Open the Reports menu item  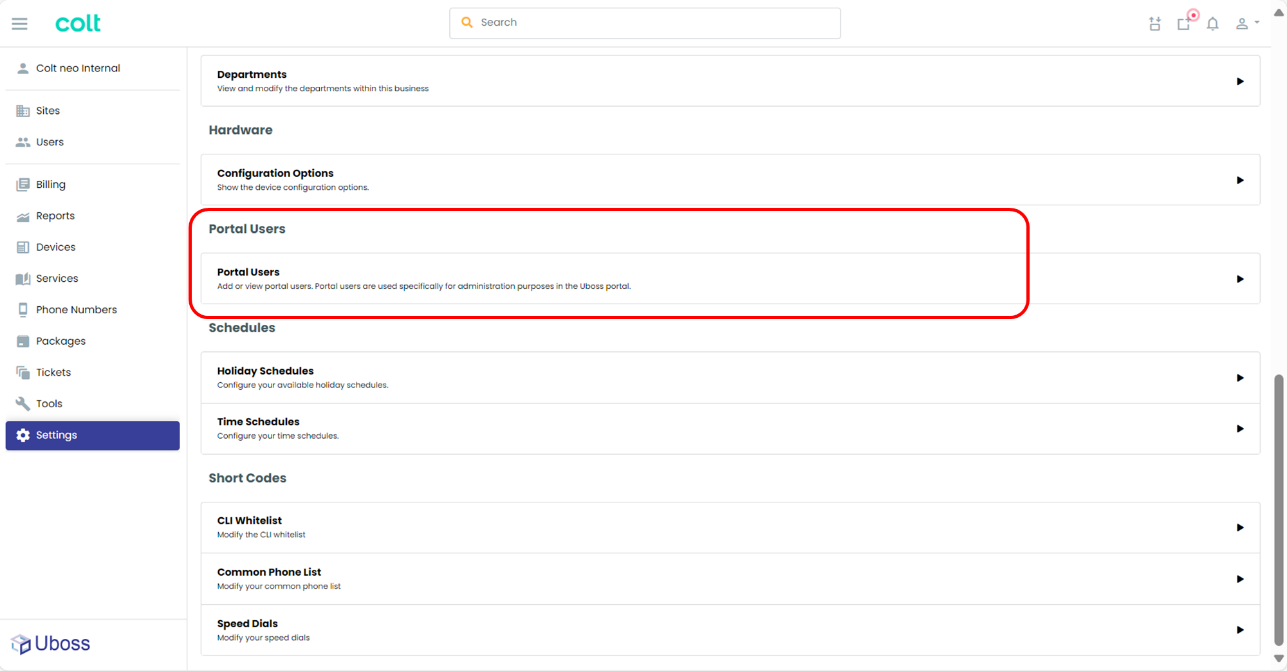tap(55, 216)
